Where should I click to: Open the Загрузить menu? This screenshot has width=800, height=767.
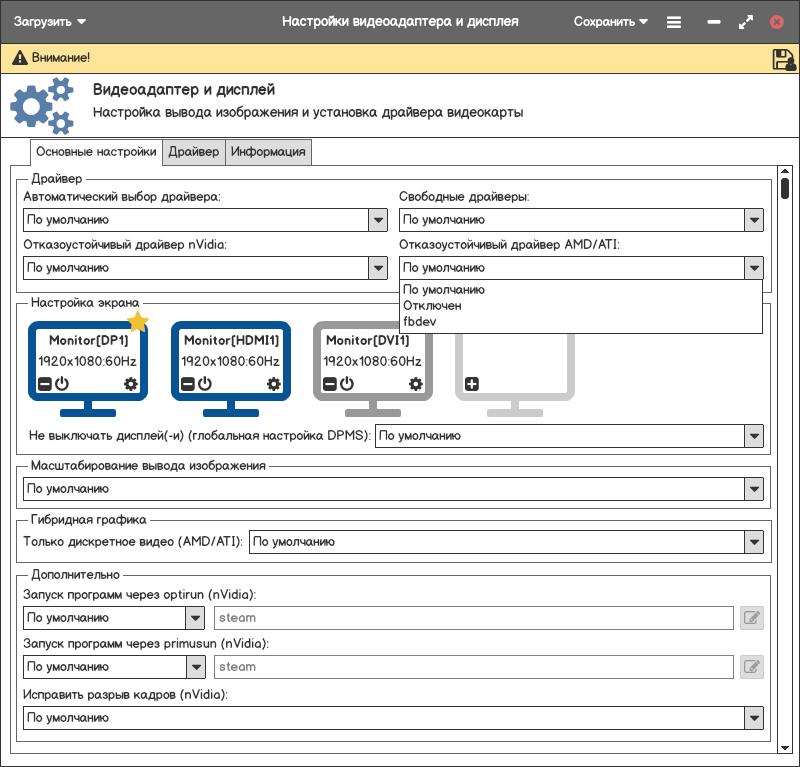[50, 21]
